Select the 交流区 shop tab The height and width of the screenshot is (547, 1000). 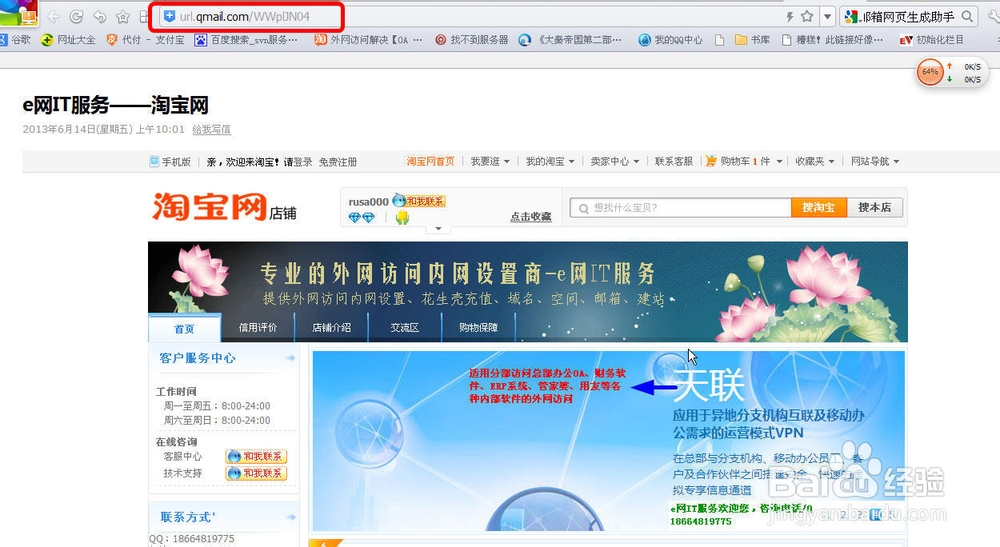(x=404, y=328)
